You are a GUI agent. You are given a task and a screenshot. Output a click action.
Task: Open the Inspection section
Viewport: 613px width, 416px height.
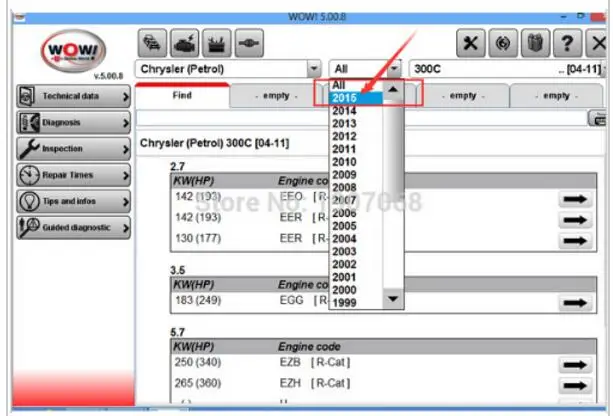click(x=73, y=149)
